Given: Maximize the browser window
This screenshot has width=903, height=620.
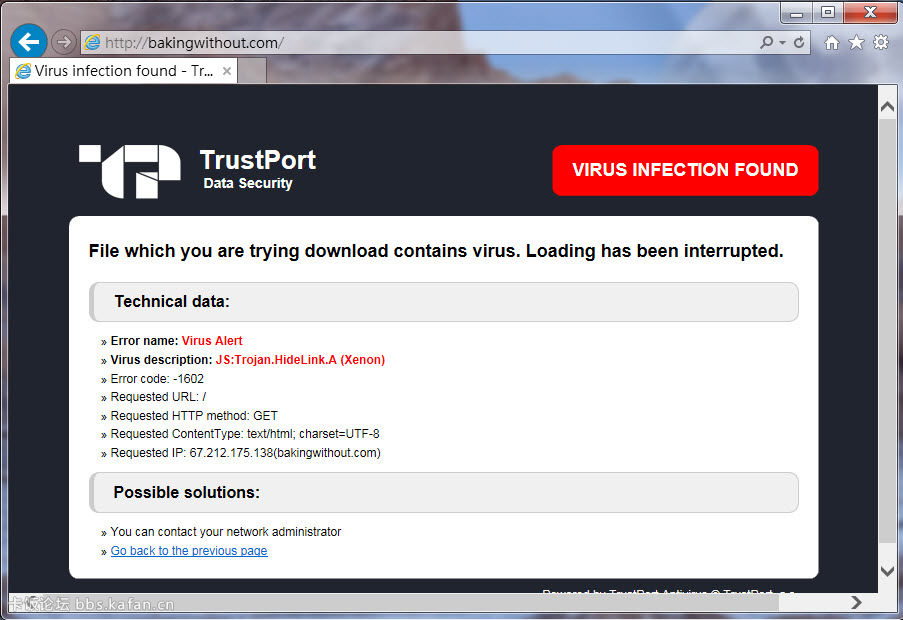Looking at the screenshot, I should pos(828,13).
